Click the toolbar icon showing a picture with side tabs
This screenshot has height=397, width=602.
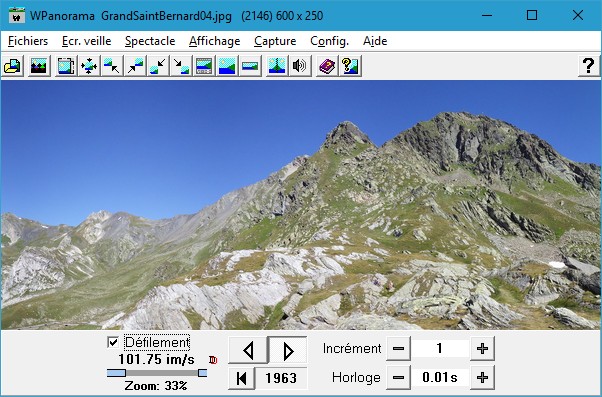pyautogui.click(x=66, y=66)
